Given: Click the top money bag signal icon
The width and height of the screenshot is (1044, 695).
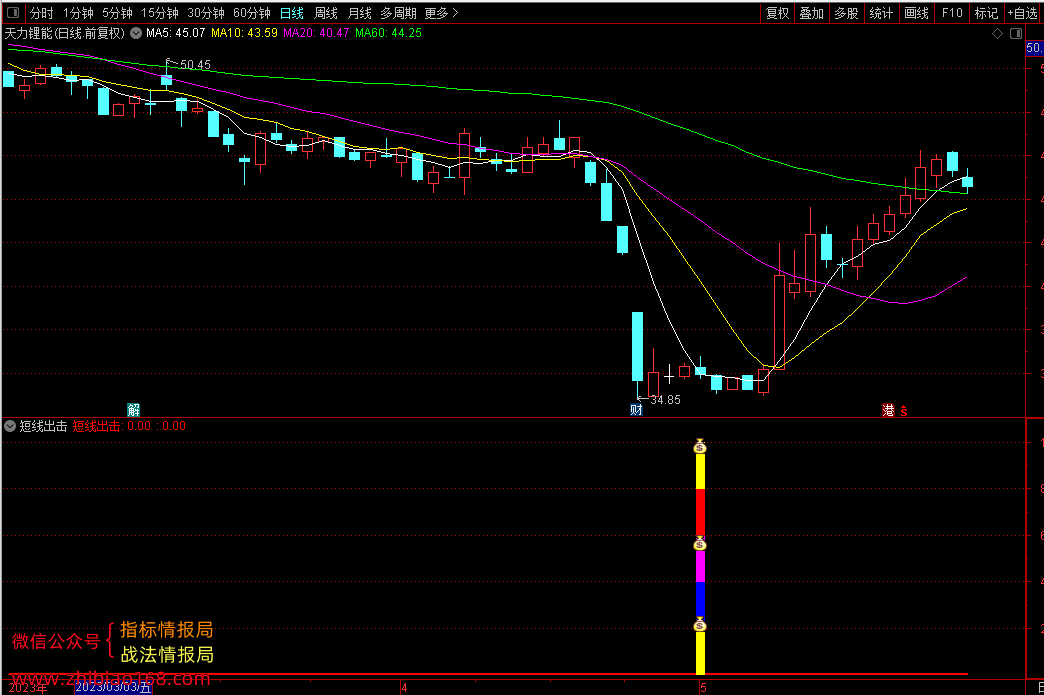Looking at the screenshot, I should [x=700, y=447].
